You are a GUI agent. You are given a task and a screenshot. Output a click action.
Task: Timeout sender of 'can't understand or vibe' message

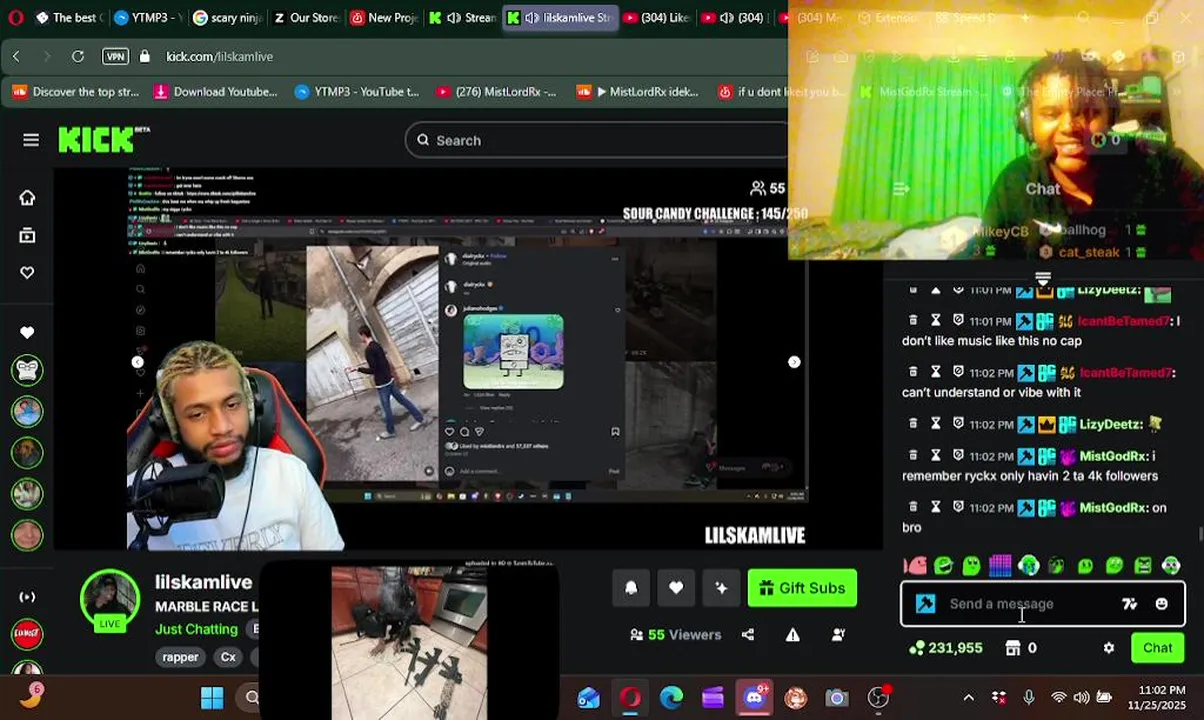(x=935, y=373)
